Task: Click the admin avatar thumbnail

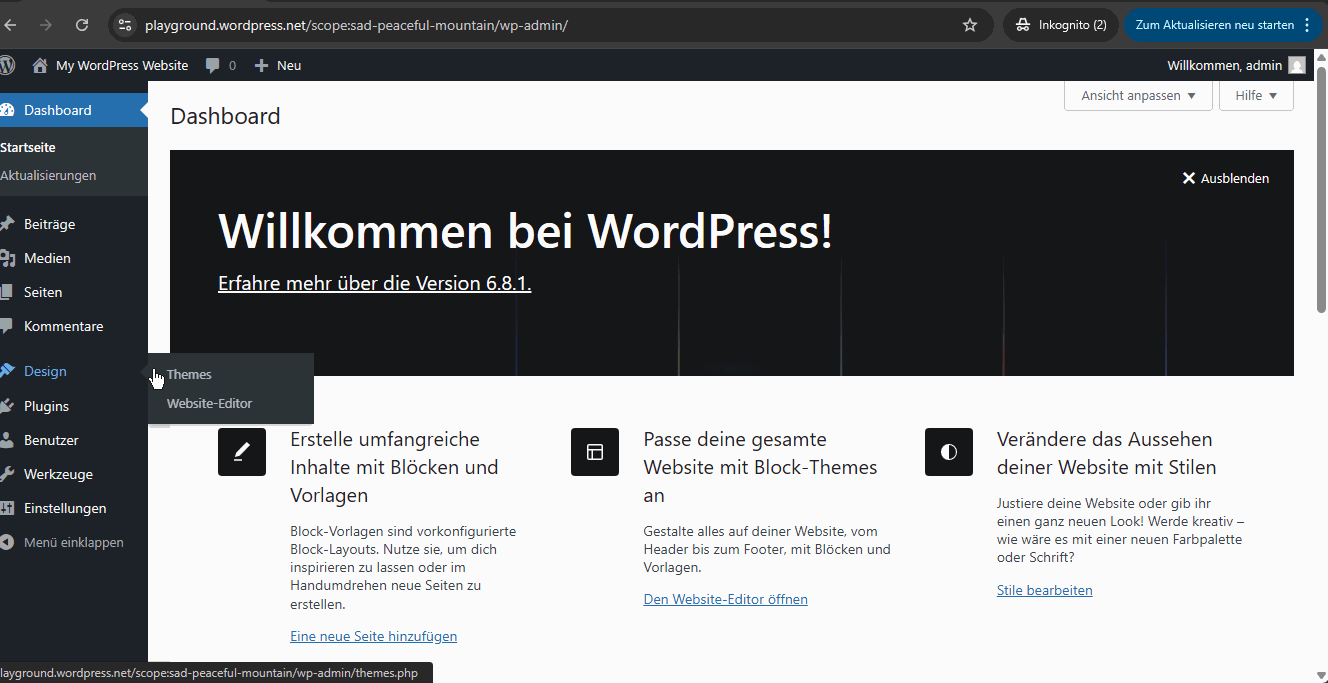Action: 1297,65
